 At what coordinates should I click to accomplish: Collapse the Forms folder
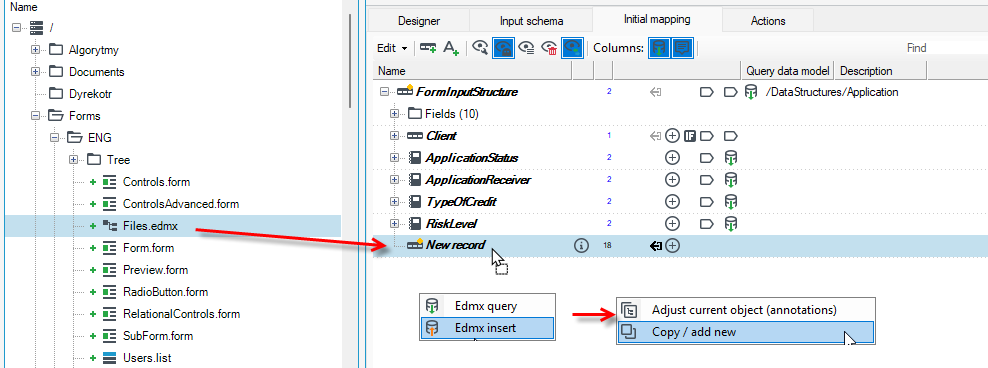35,116
